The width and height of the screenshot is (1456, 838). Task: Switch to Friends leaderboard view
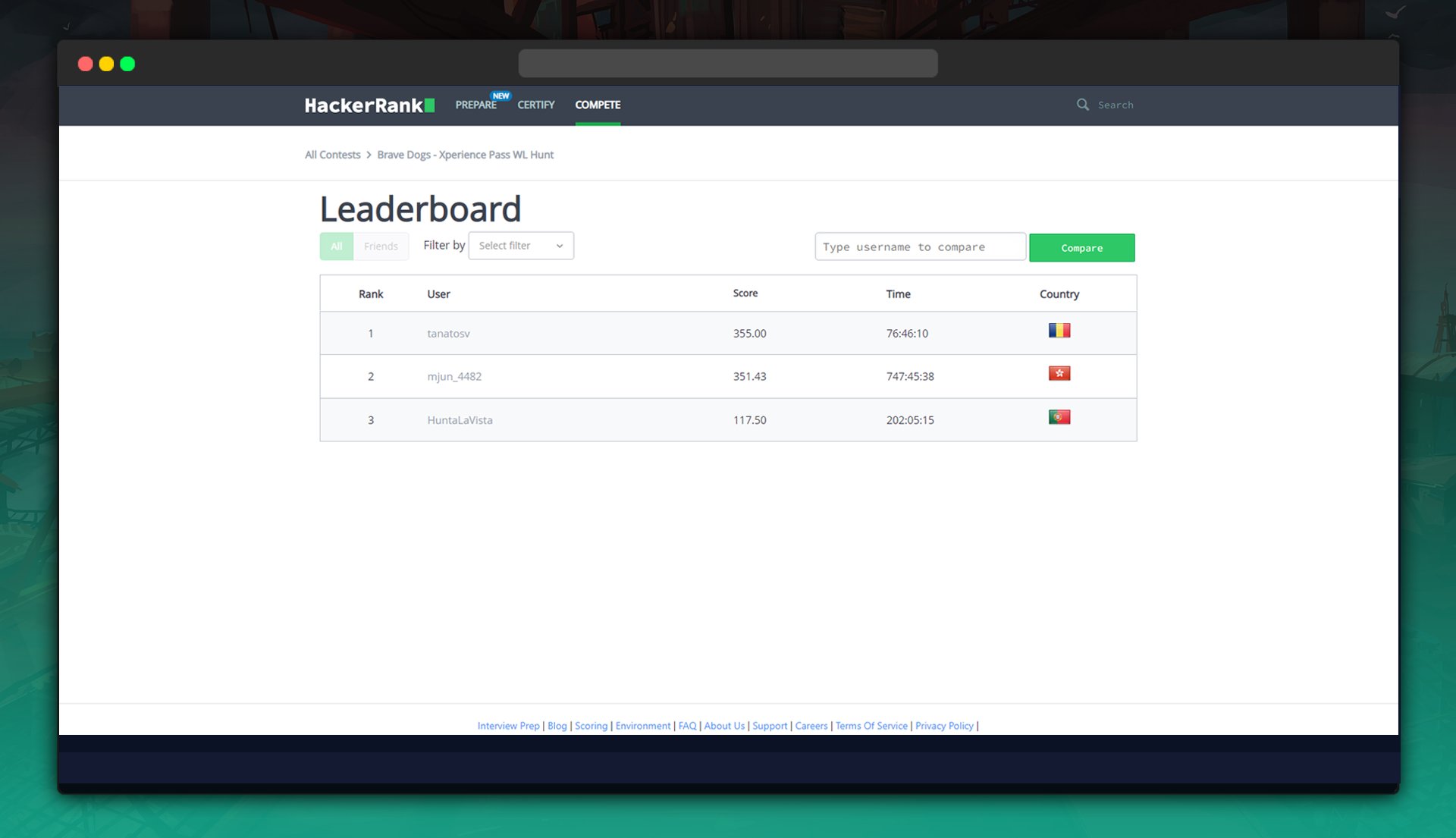pyautogui.click(x=381, y=246)
